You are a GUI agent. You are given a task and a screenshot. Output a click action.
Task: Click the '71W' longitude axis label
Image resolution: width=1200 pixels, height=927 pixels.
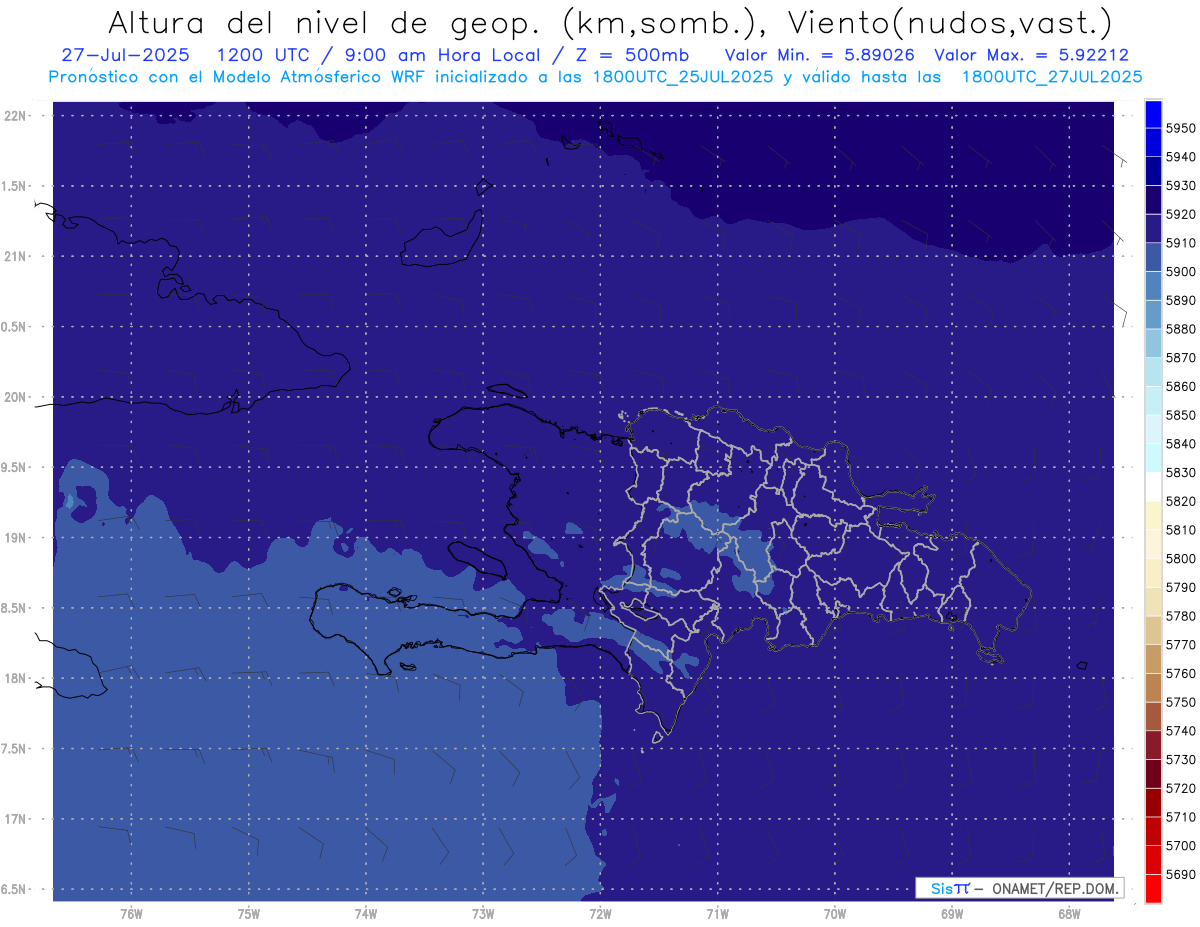717,913
